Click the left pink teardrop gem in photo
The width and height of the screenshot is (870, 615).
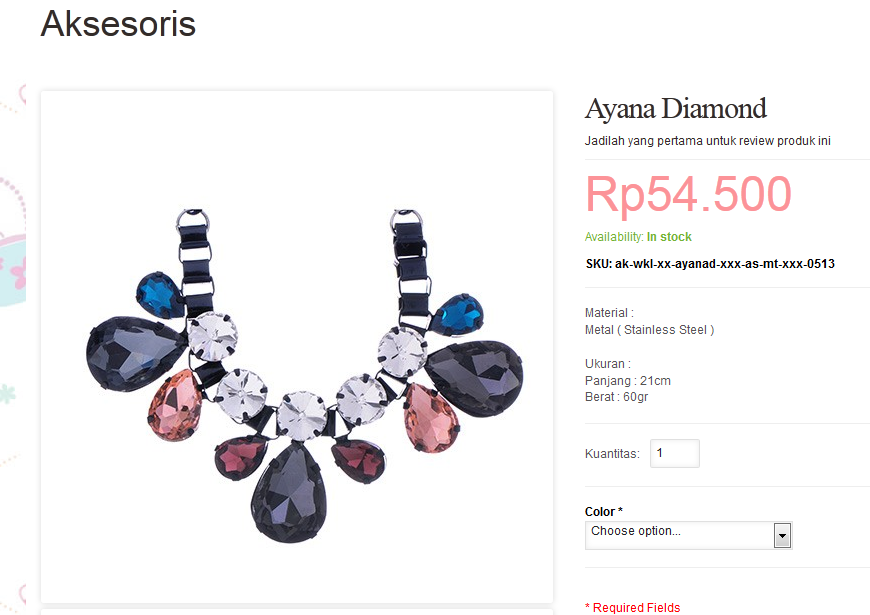(x=175, y=406)
